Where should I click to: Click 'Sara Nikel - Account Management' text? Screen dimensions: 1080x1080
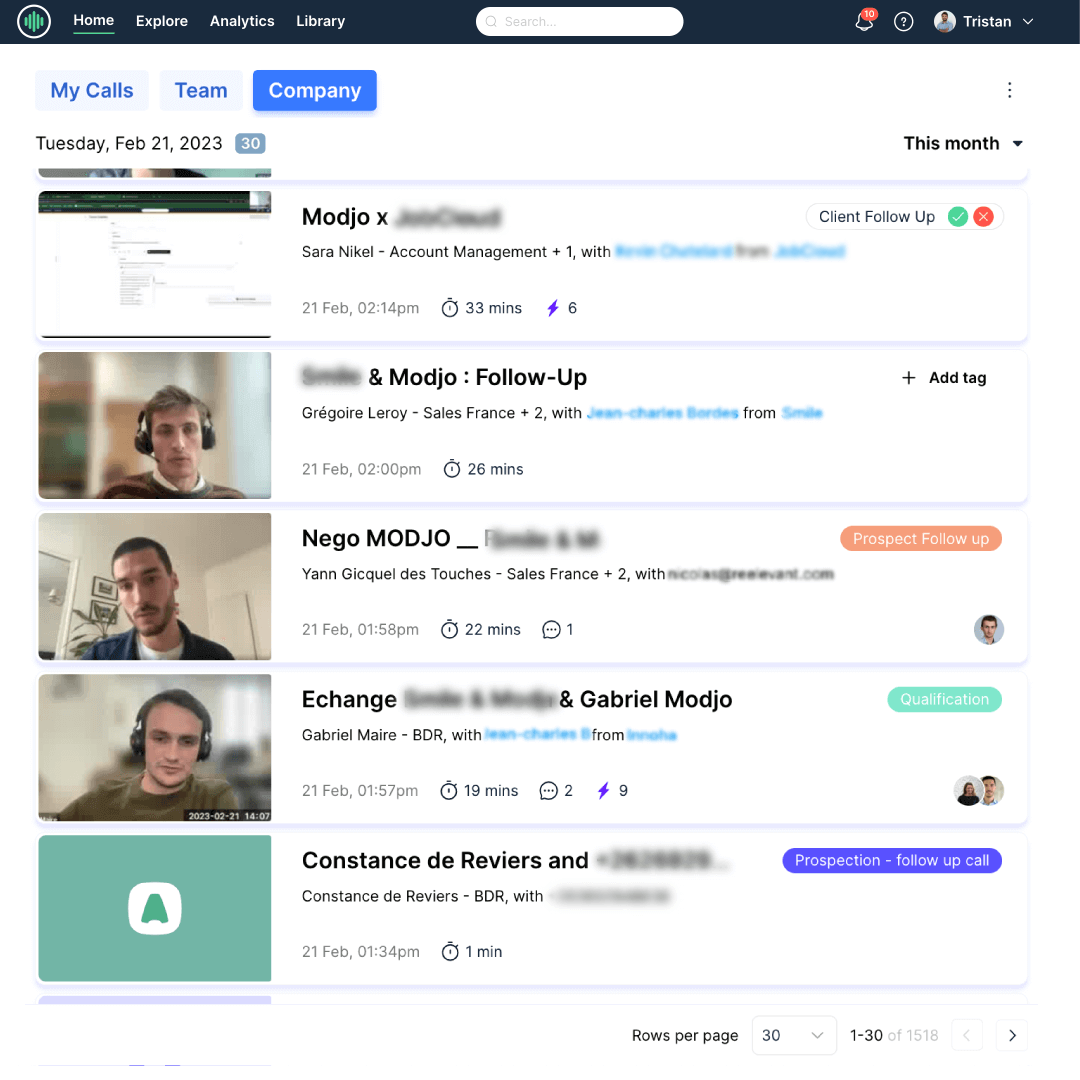tap(424, 252)
